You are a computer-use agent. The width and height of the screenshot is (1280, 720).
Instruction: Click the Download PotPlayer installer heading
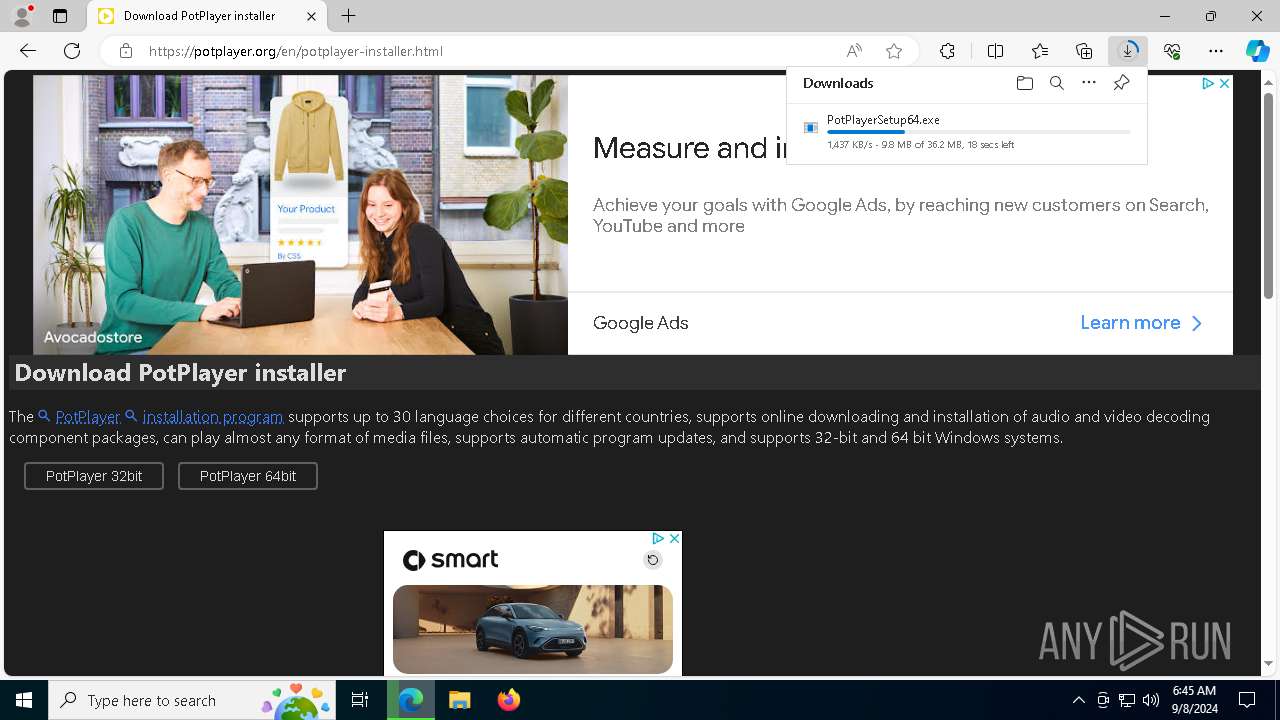pos(180,373)
